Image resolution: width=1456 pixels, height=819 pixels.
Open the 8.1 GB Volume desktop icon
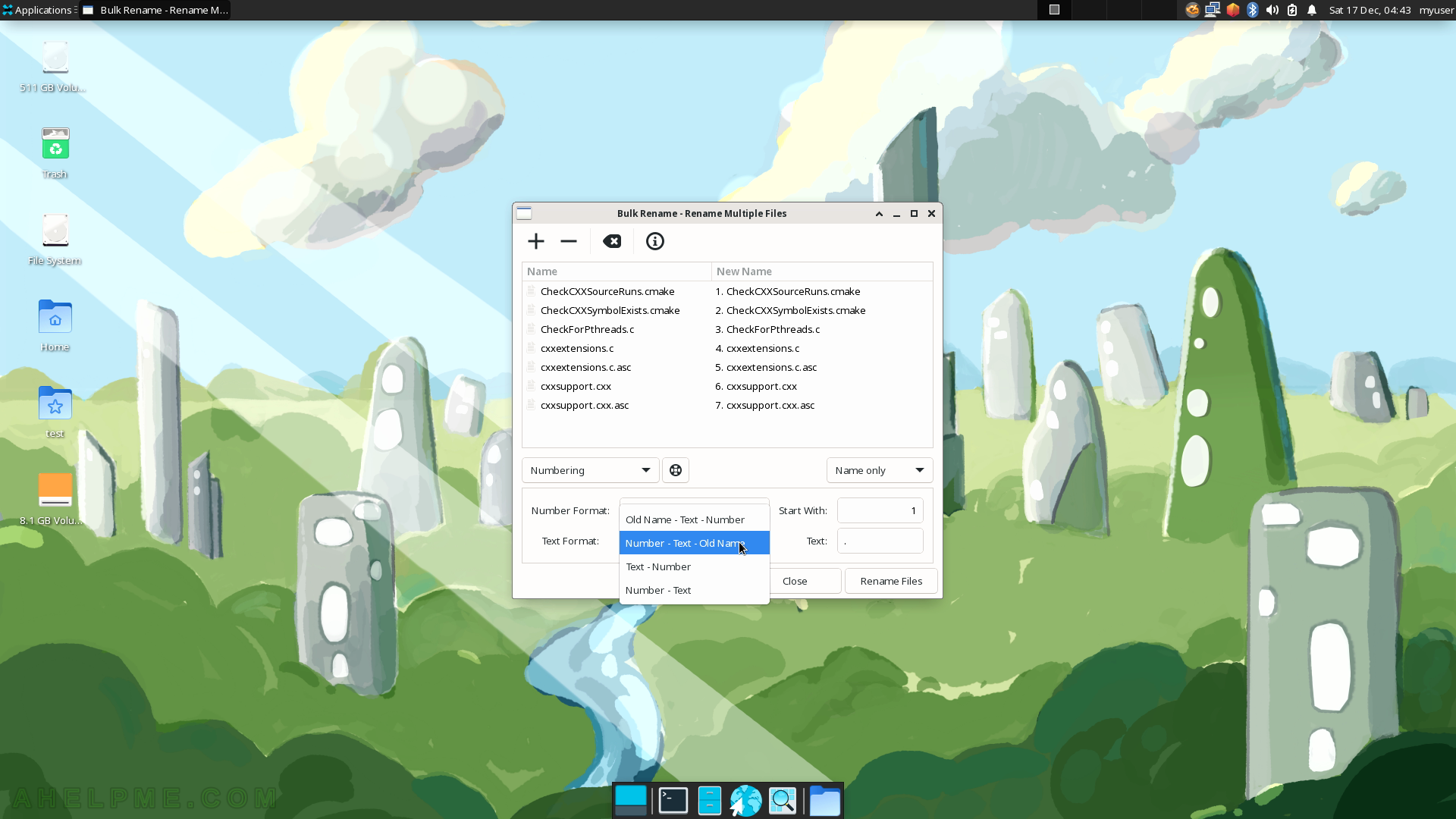[x=55, y=500]
